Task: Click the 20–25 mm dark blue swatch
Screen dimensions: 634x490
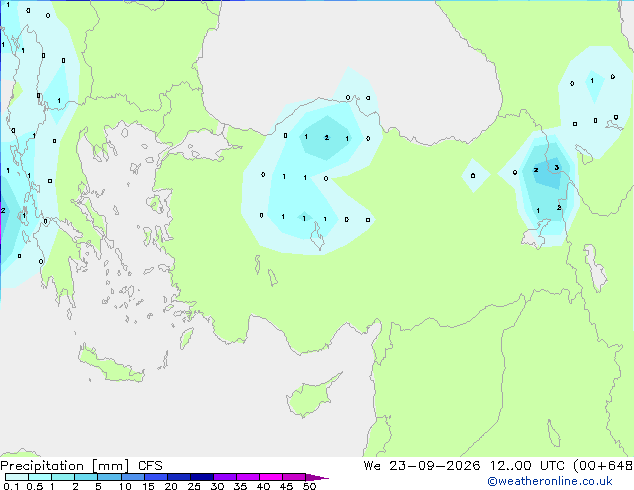Action: 179,477
